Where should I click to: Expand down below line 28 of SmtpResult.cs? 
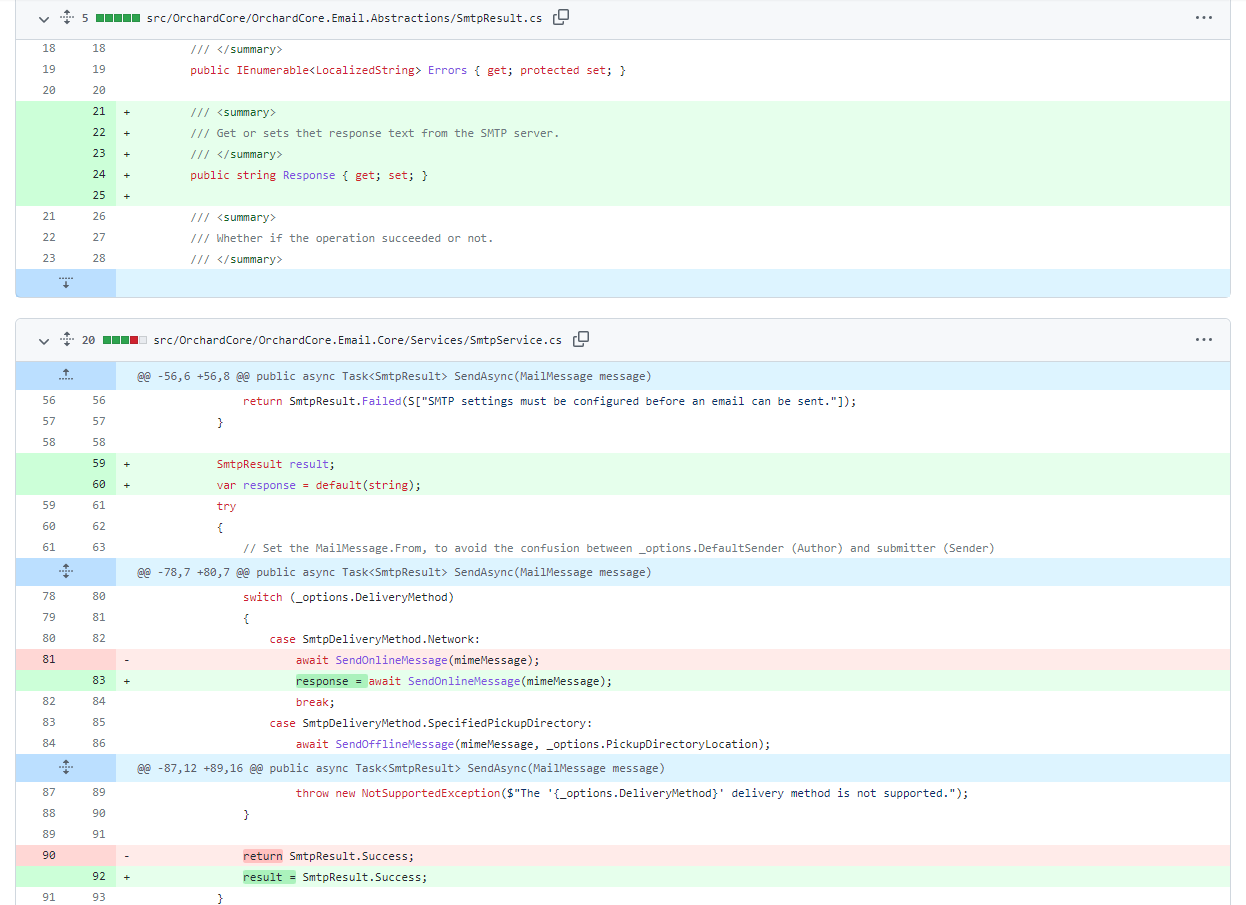pyautogui.click(x=66, y=283)
